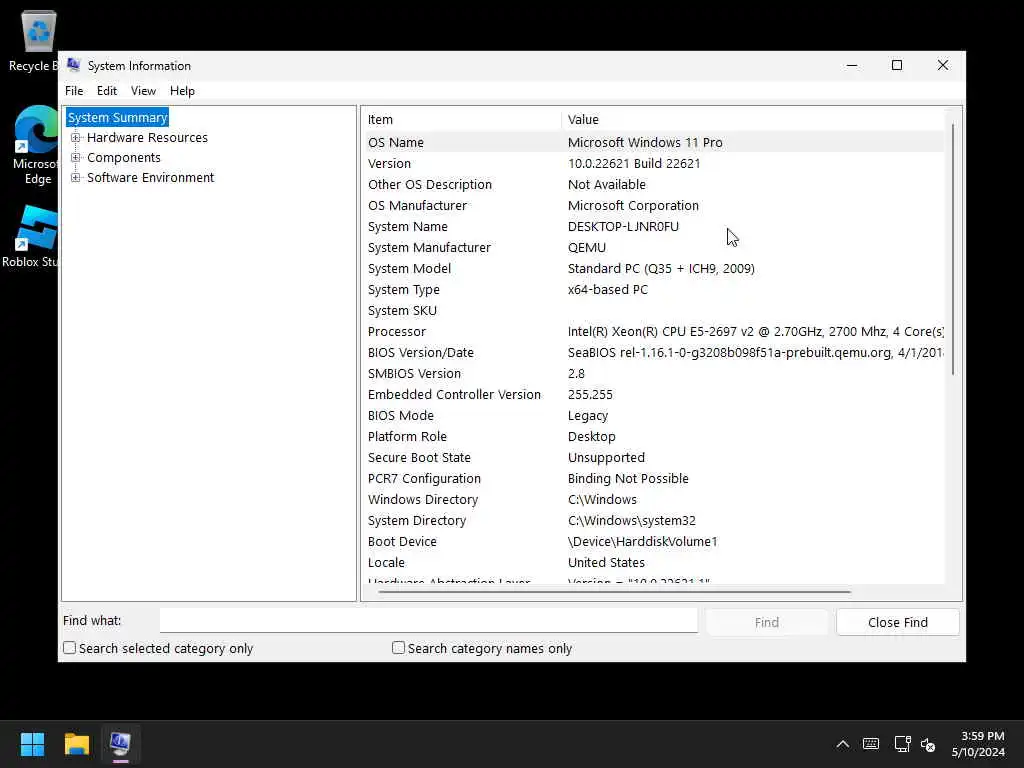Select the System Directory row
The image size is (1024, 768).
coord(653,520)
